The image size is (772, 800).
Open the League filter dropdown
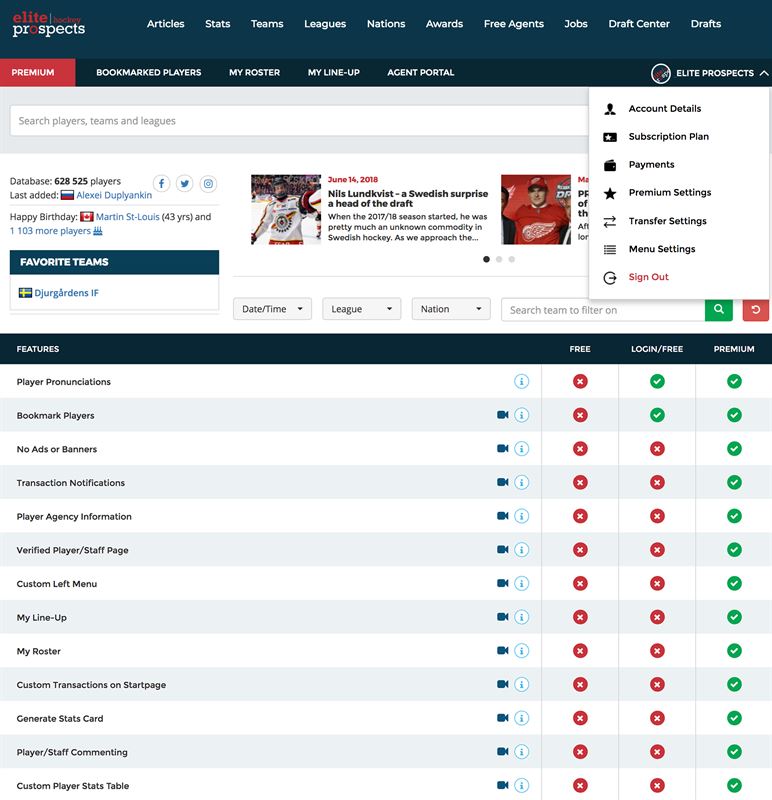(361, 309)
